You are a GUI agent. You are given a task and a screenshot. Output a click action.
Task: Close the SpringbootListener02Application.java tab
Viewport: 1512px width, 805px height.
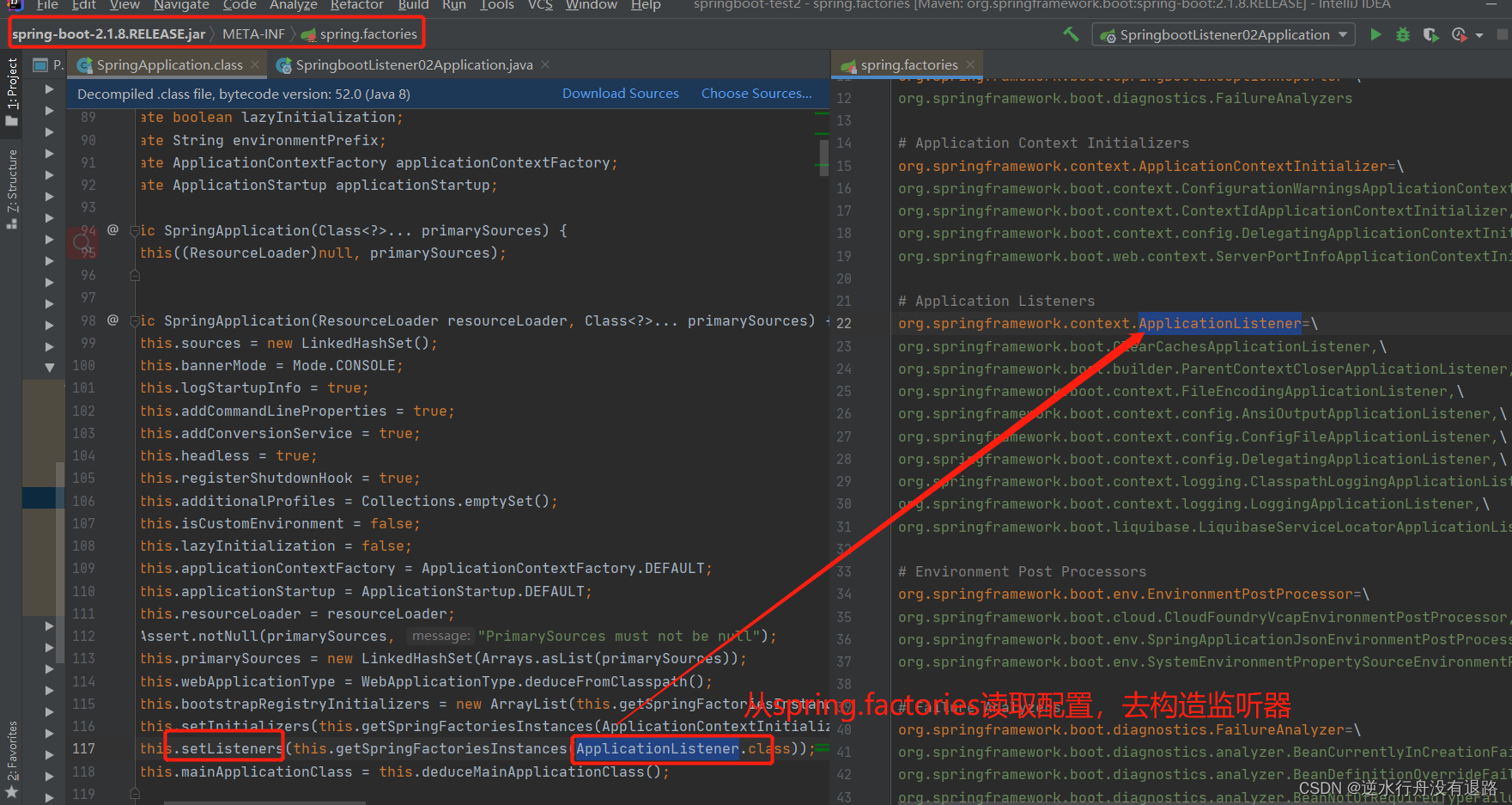point(545,64)
